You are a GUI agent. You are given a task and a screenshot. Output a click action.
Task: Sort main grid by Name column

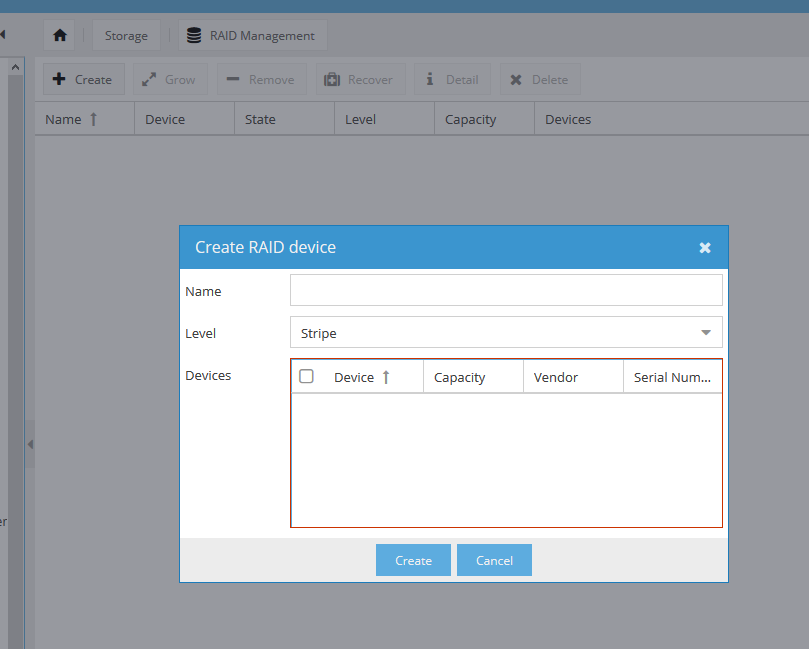click(64, 119)
